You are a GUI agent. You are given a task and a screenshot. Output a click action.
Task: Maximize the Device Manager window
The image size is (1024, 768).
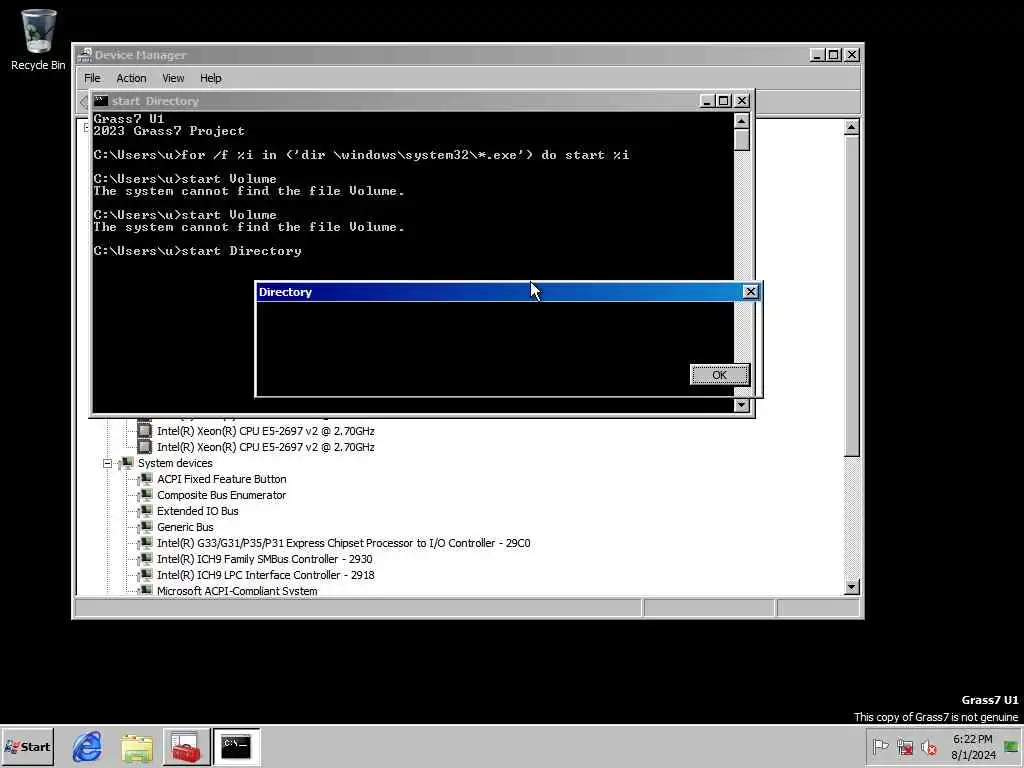[x=834, y=55]
